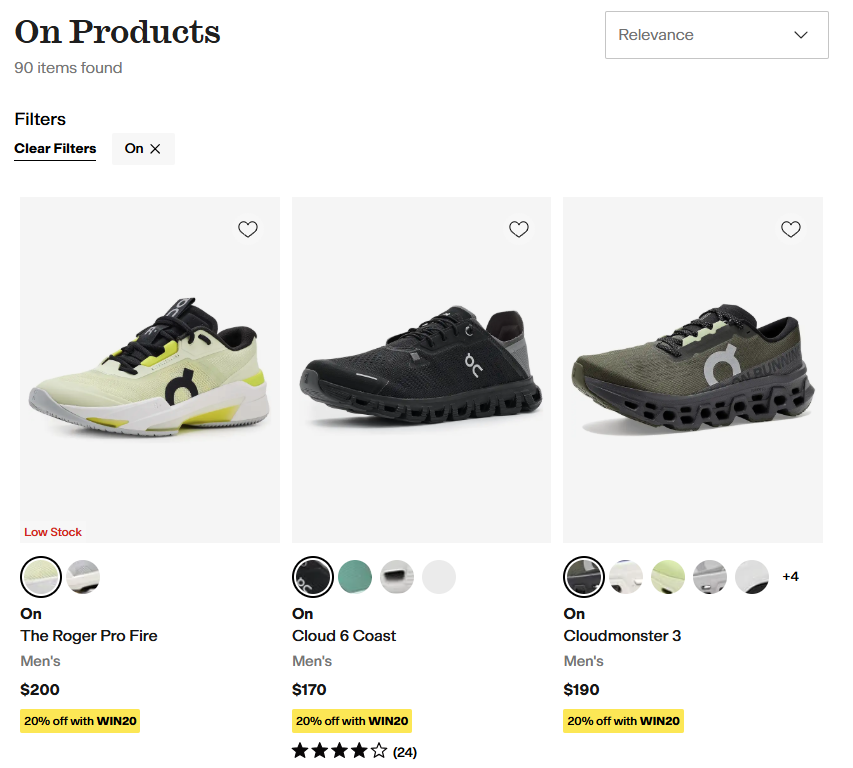Image resolution: width=853 pixels, height=768 pixels.
Task: Open Cloud 6 Coast product title
Action: pyautogui.click(x=344, y=636)
